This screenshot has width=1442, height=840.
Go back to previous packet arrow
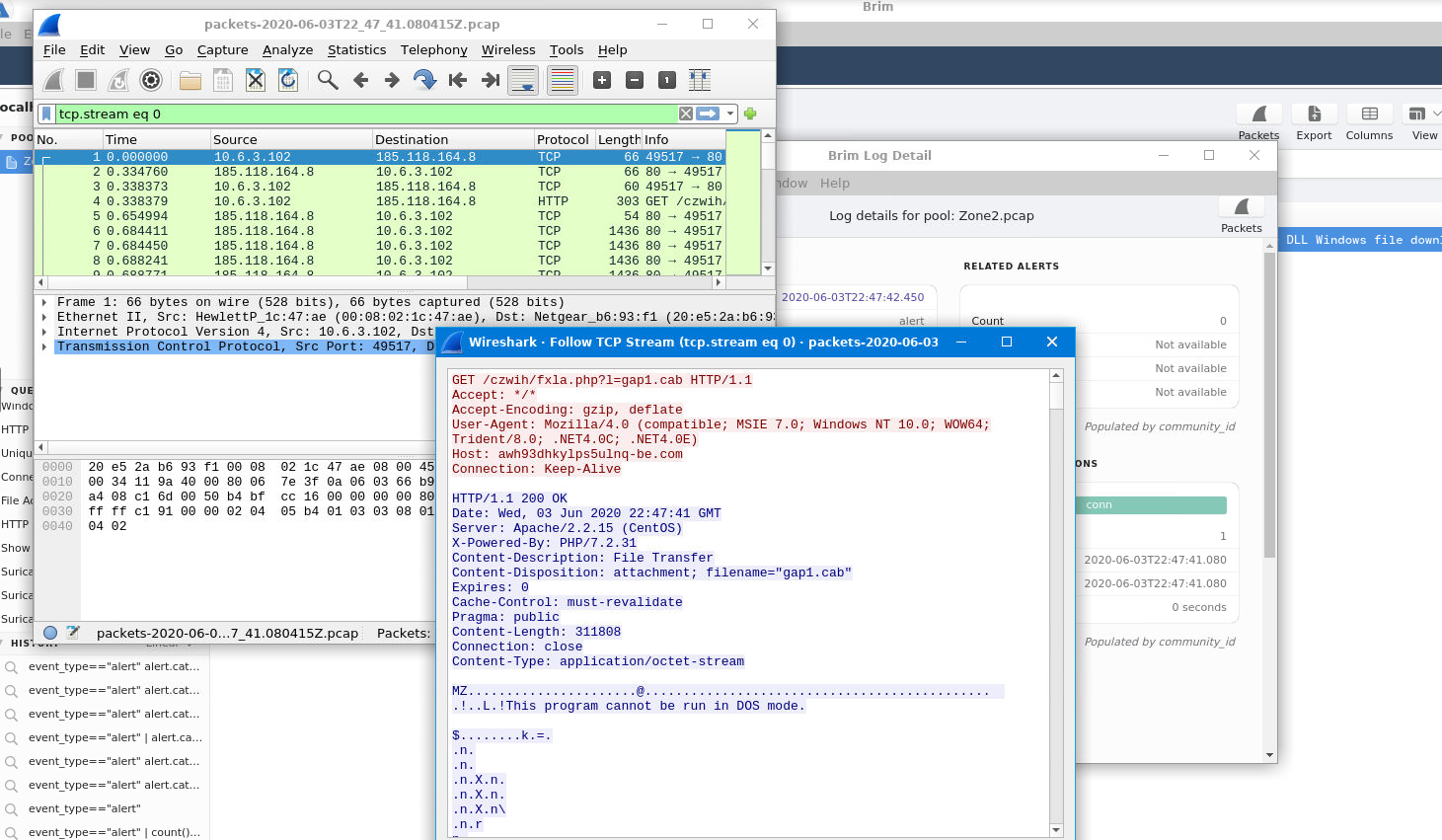pyautogui.click(x=360, y=81)
